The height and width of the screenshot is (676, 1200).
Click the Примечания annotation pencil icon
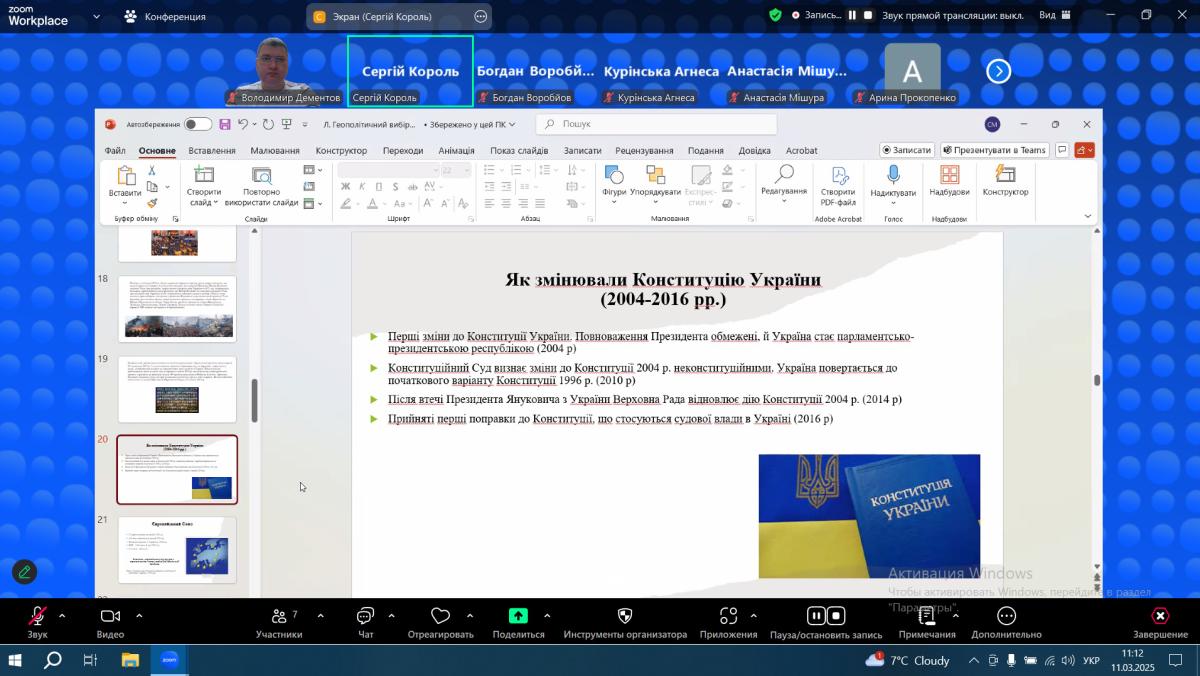926,616
